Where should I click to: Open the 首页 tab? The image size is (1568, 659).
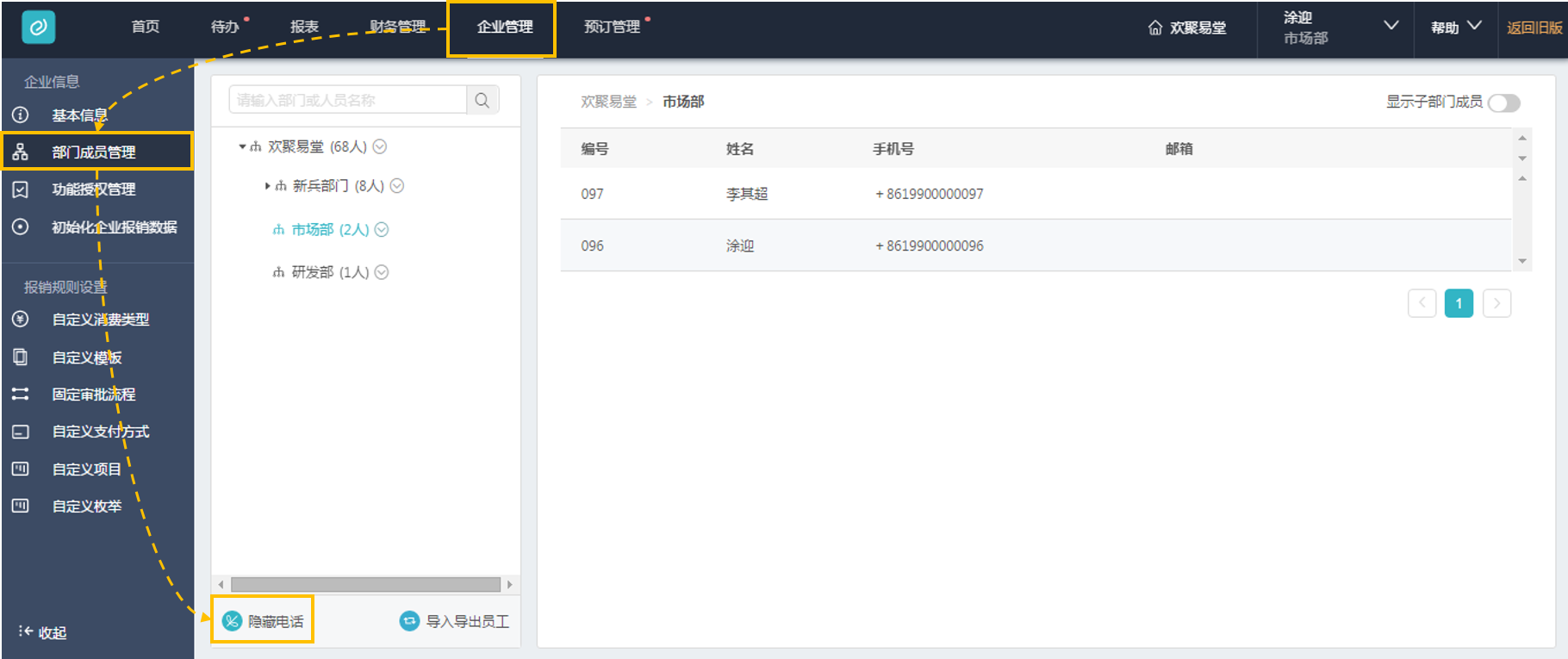146,27
